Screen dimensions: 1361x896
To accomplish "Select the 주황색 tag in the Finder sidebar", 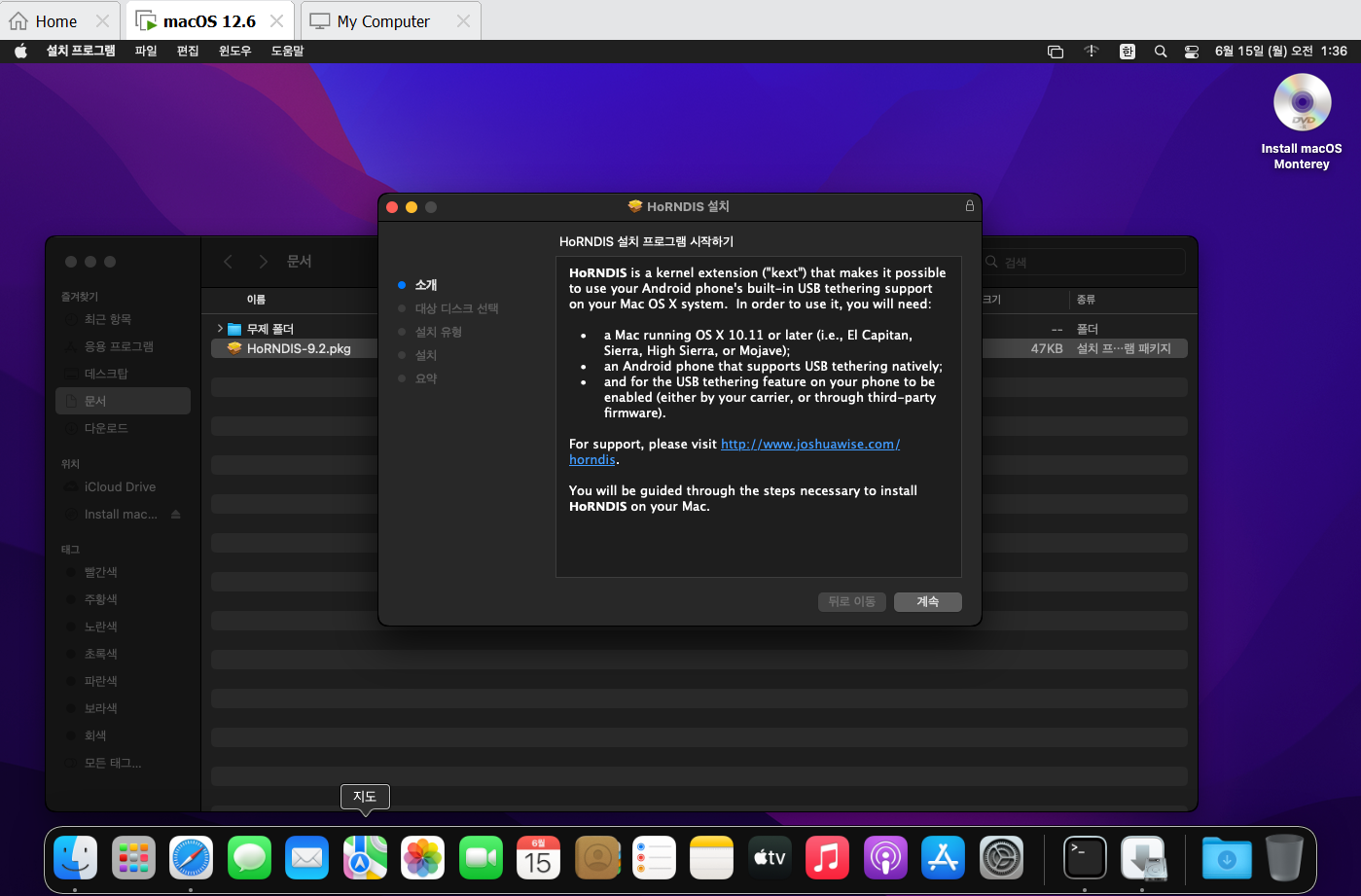I will (x=124, y=599).
